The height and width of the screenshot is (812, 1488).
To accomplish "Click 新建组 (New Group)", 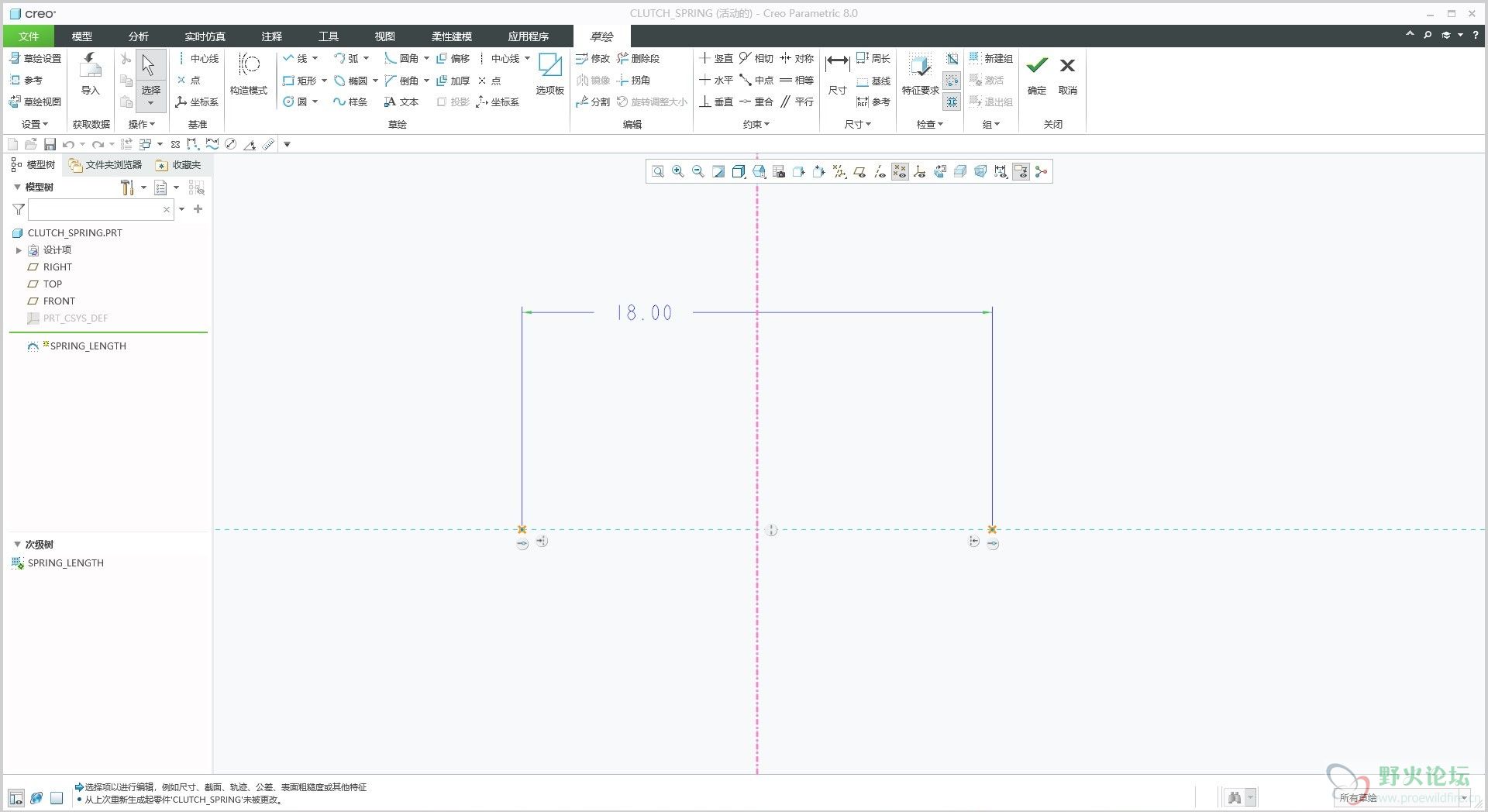I will [x=990, y=58].
